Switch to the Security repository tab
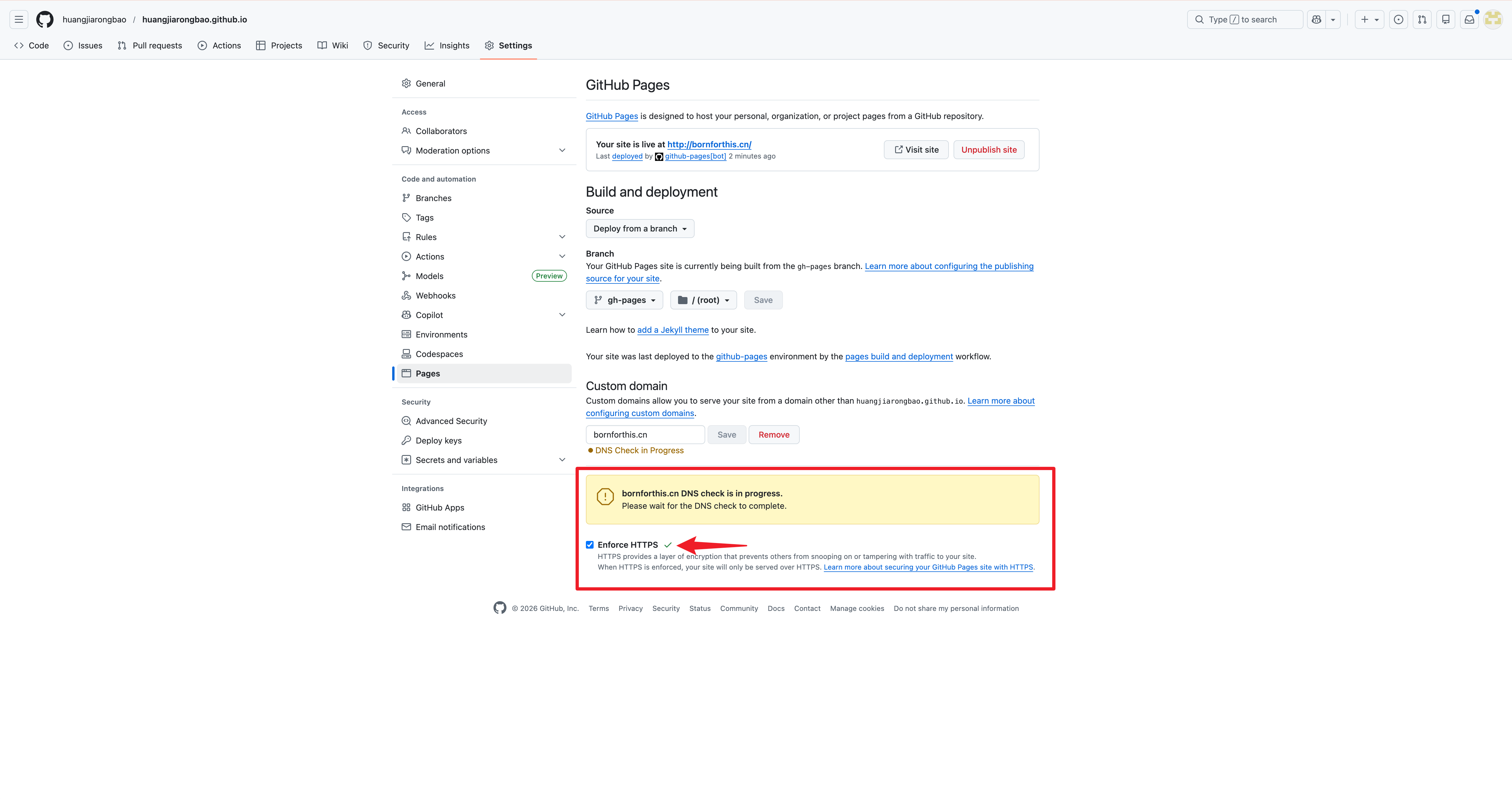 point(386,45)
